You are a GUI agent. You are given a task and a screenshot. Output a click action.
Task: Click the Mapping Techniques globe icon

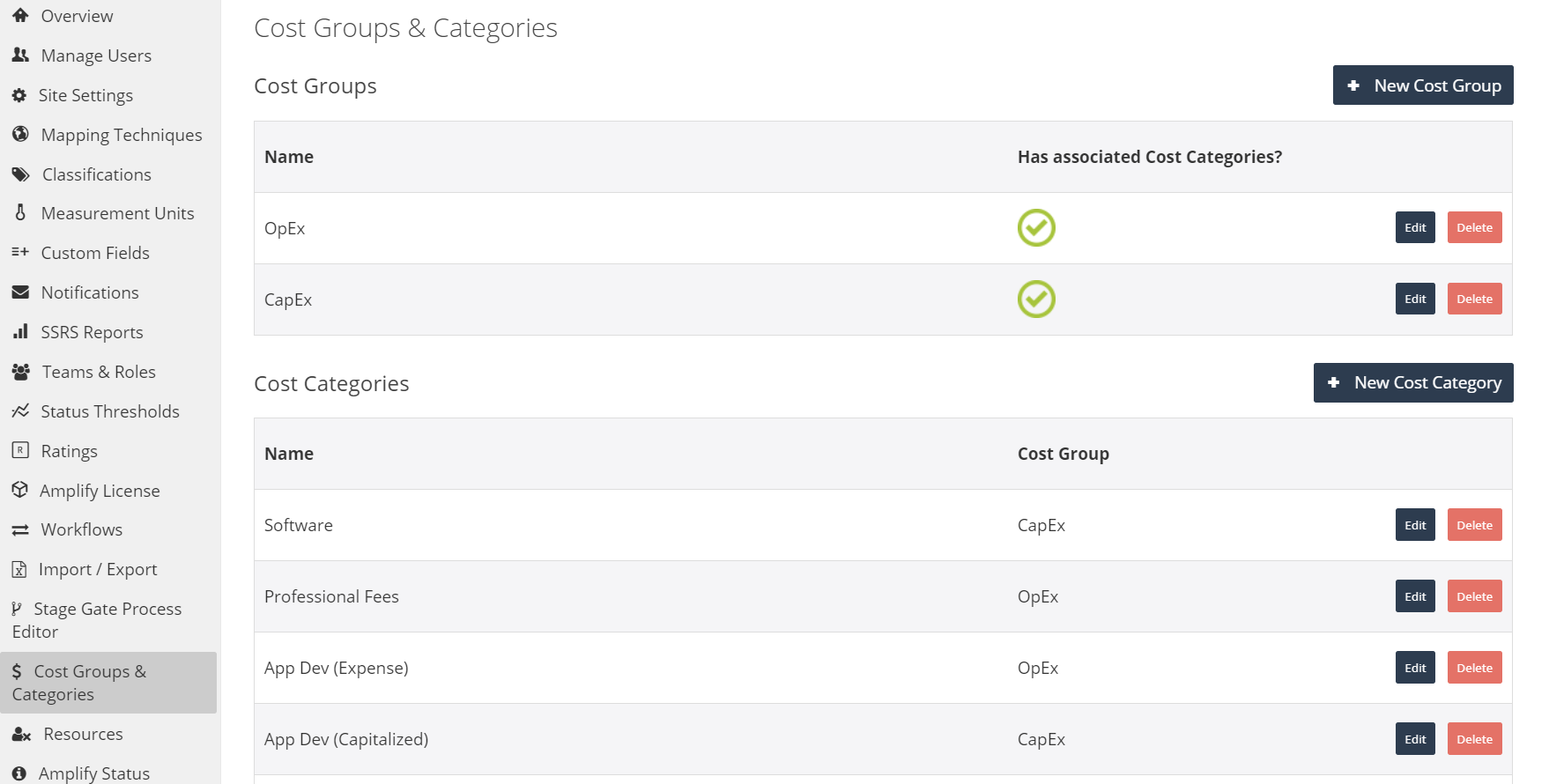(20, 135)
